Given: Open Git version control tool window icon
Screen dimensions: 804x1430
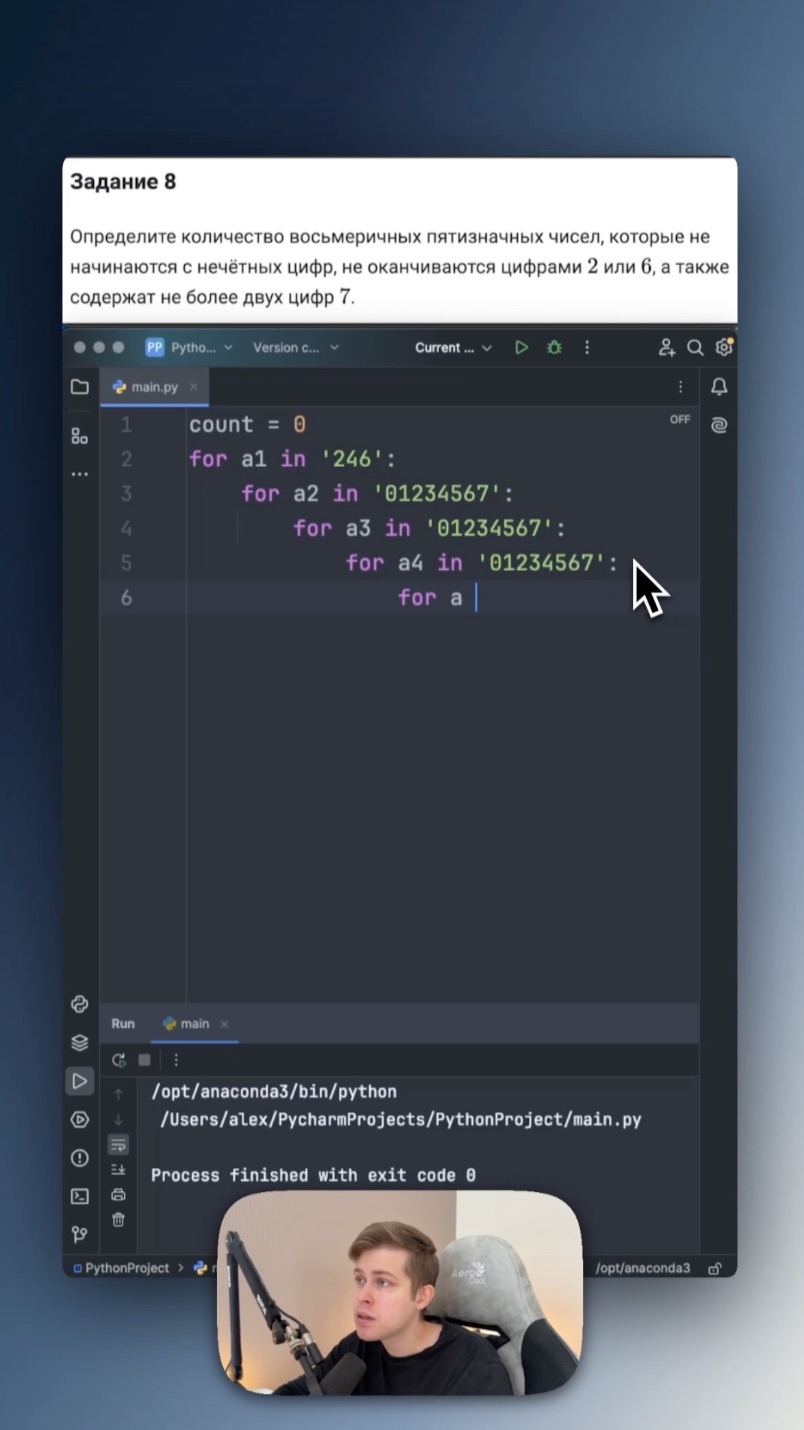Looking at the screenshot, I should coord(80,1235).
